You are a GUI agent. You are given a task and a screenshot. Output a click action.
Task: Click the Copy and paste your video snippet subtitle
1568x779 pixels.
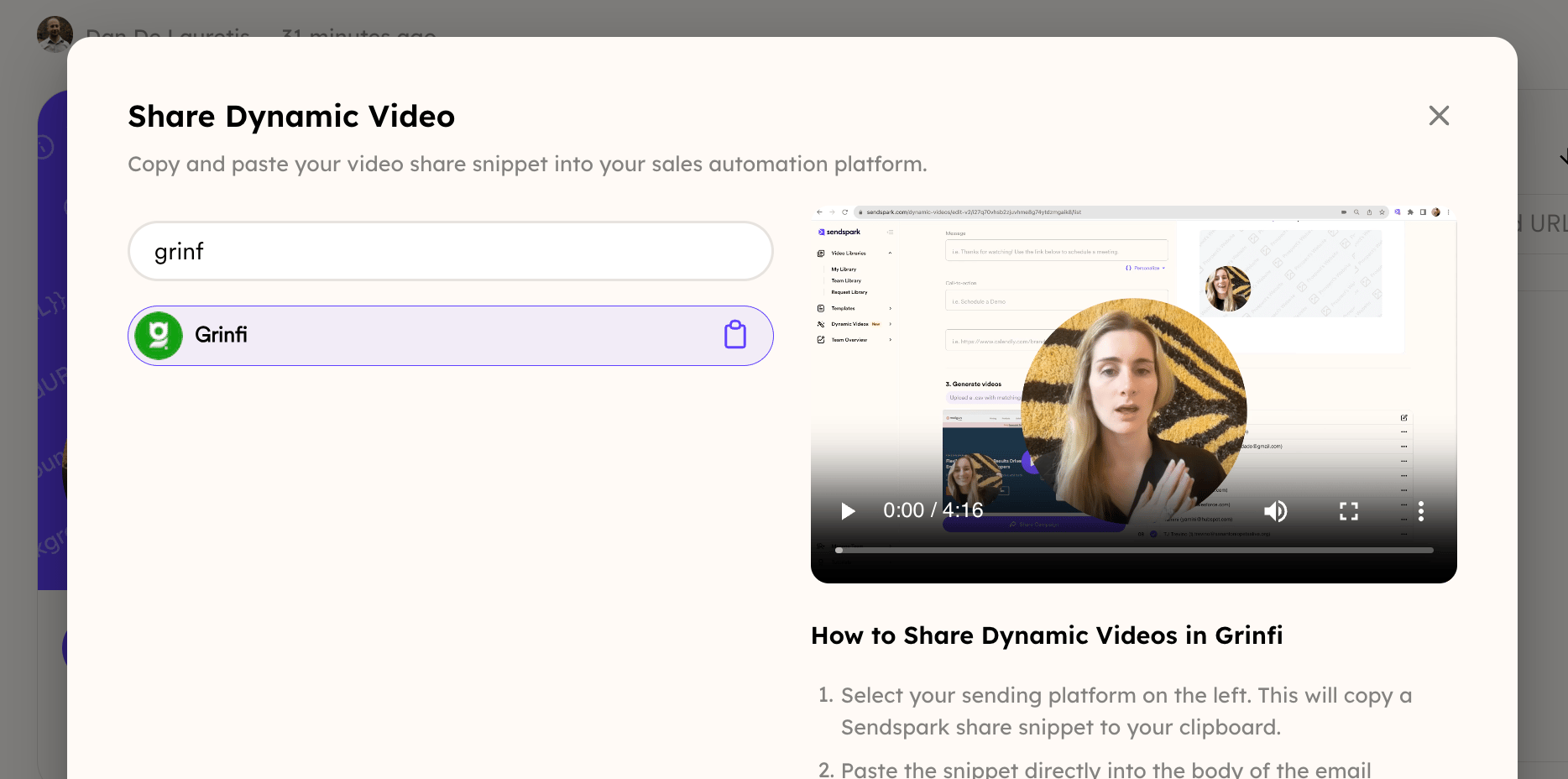pyautogui.click(x=527, y=164)
